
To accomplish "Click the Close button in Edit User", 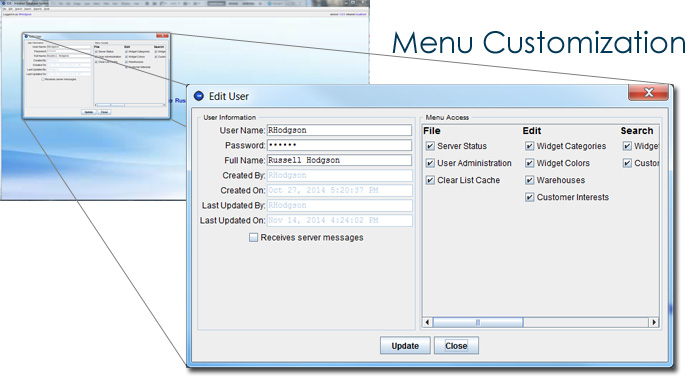I will (456, 346).
